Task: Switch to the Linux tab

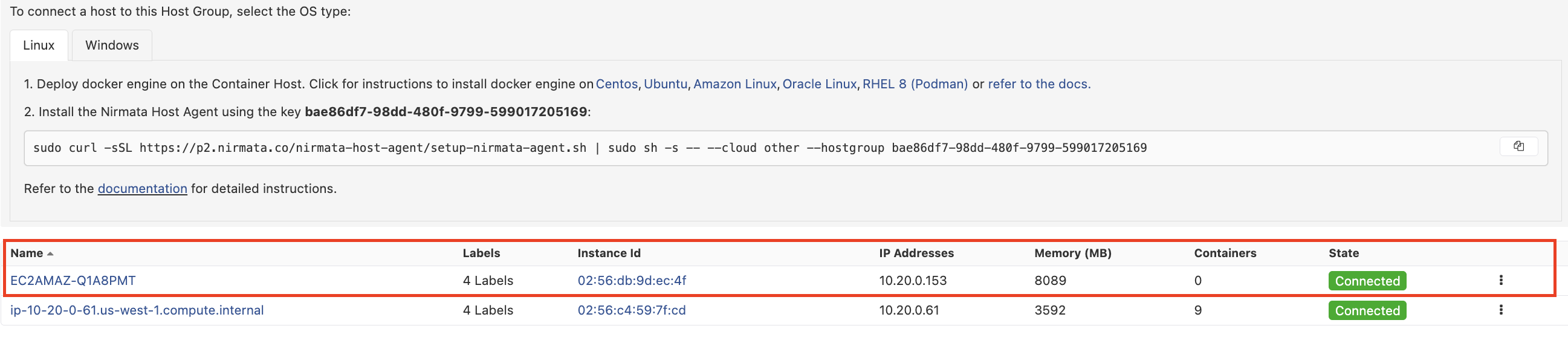Action: [x=39, y=45]
